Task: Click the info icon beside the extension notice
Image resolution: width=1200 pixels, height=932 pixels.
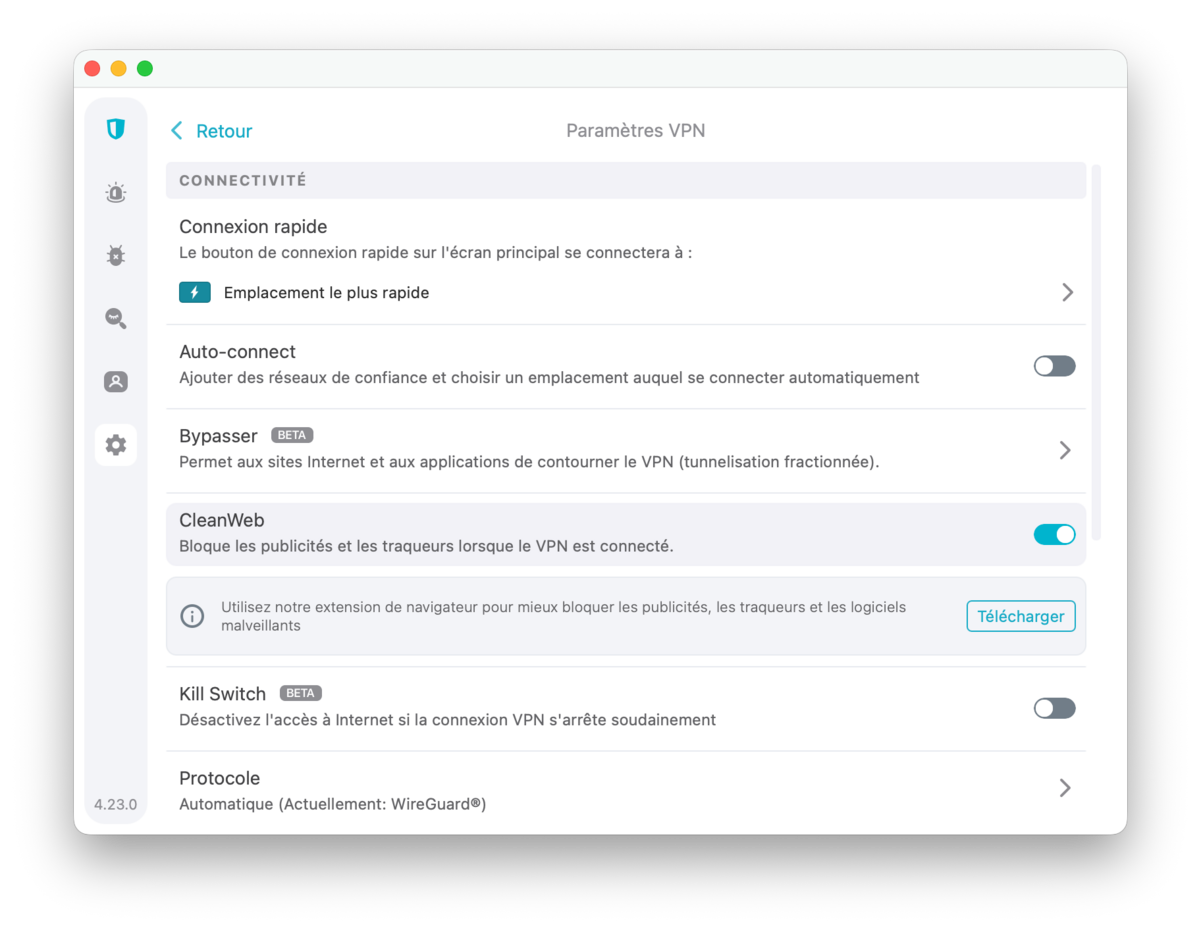Action: [x=192, y=616]
